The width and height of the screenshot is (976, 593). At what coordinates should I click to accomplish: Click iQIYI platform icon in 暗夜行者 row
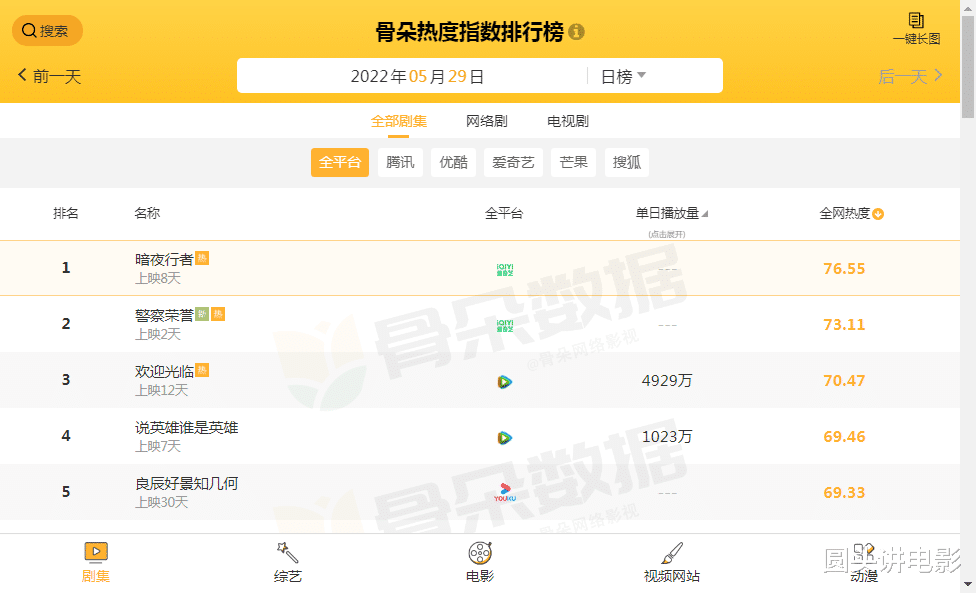tap(505, 269)
